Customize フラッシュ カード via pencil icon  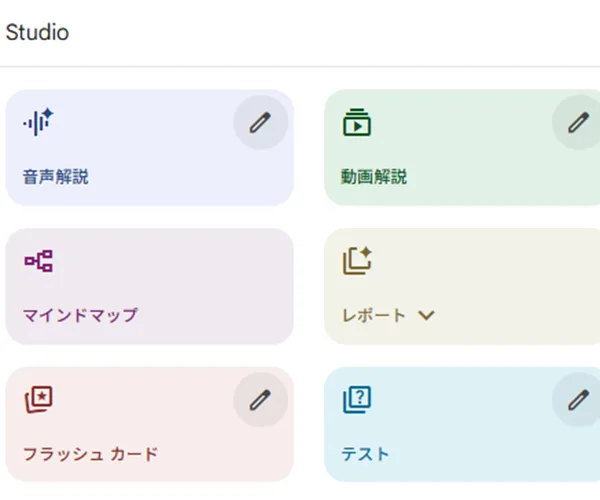tap(260, 400)
